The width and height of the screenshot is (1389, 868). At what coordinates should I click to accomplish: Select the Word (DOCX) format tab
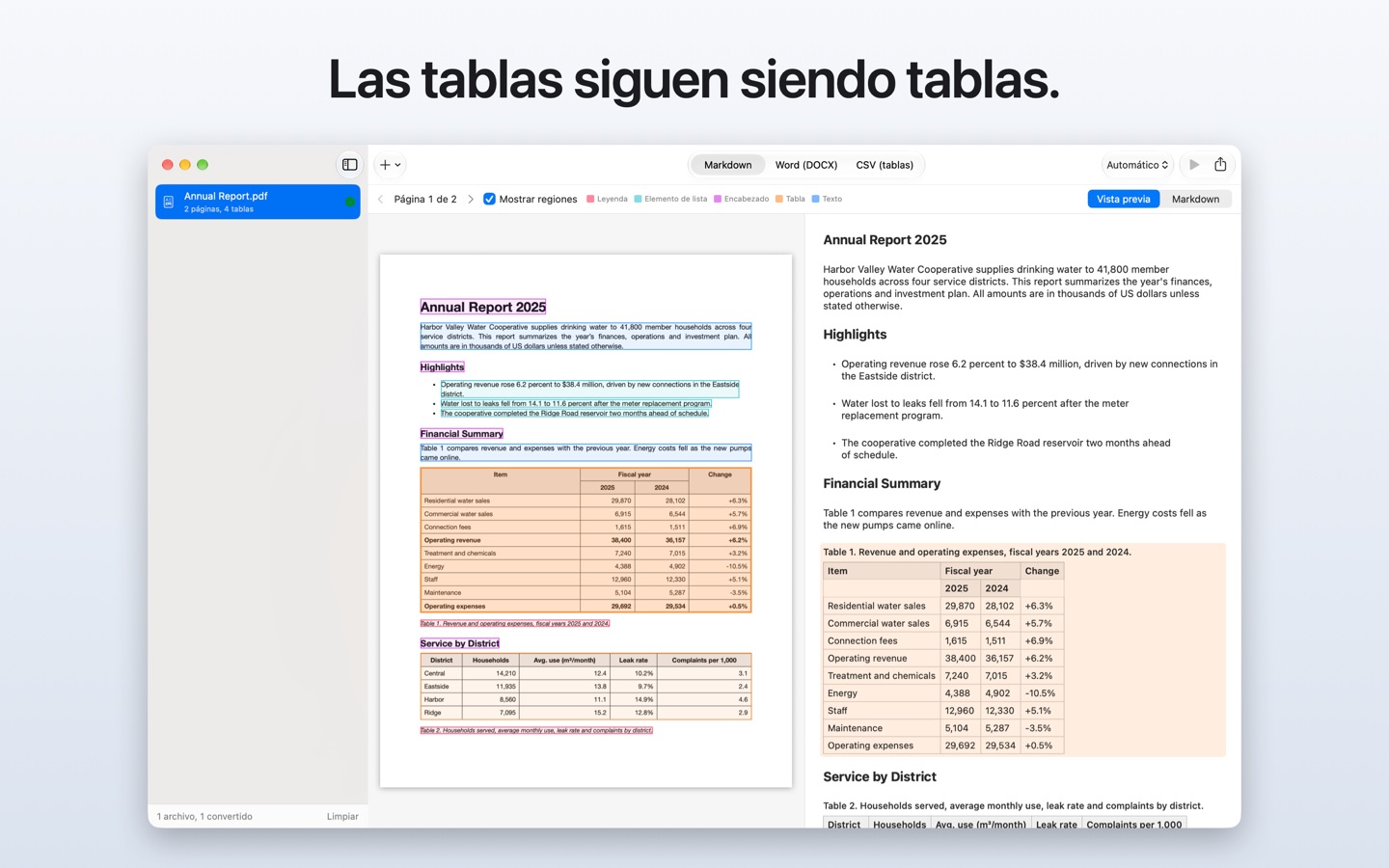tap(806, 165)
